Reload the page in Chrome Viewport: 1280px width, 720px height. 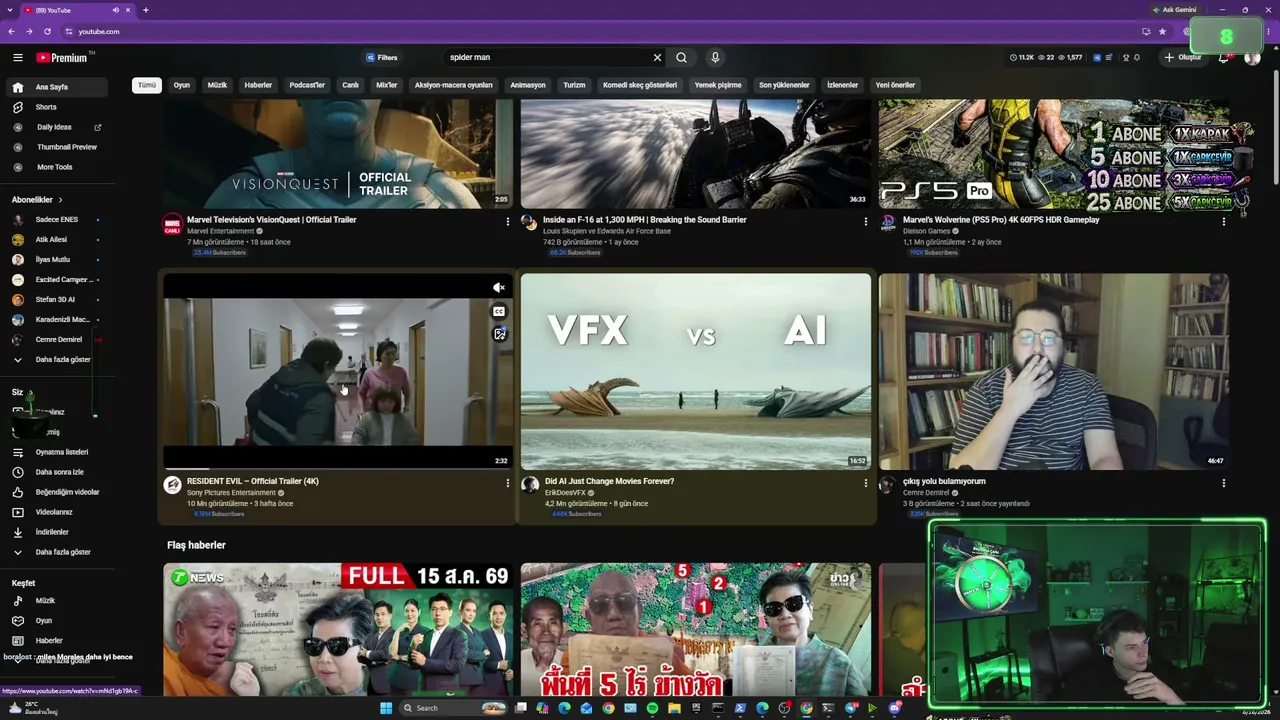pos(47,31)
